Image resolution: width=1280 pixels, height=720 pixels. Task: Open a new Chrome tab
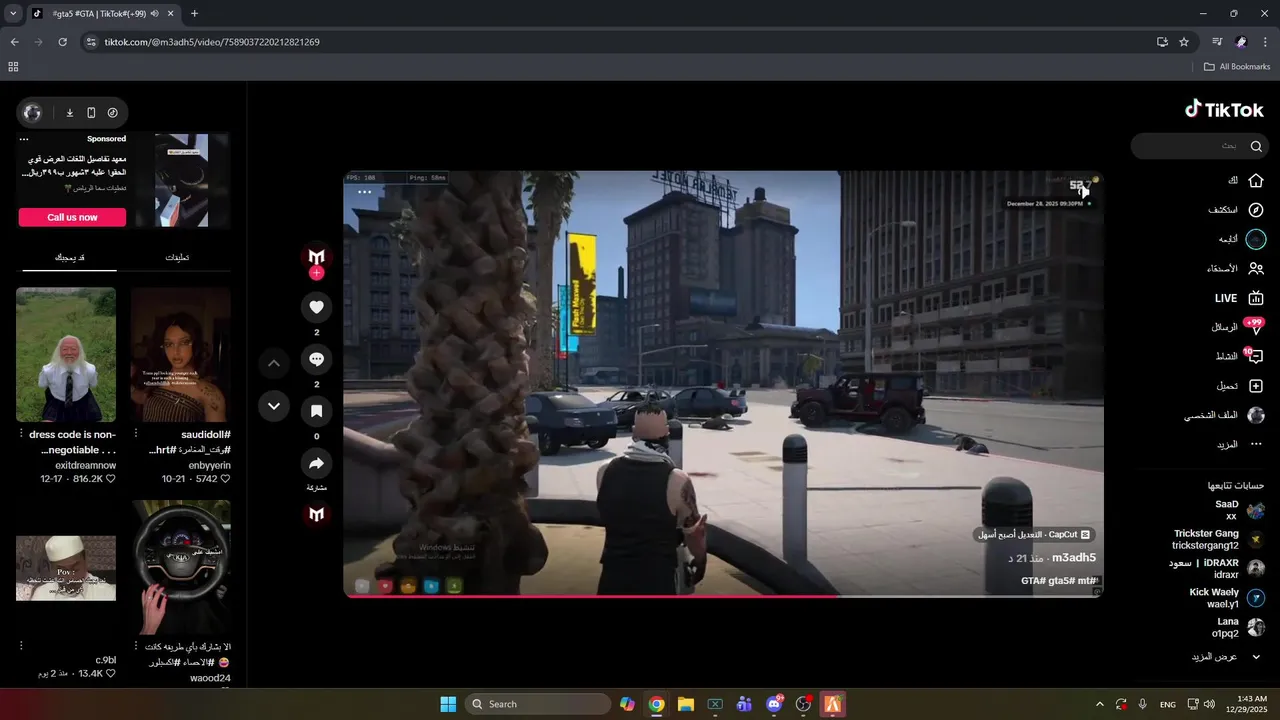(x=194, y=13)
